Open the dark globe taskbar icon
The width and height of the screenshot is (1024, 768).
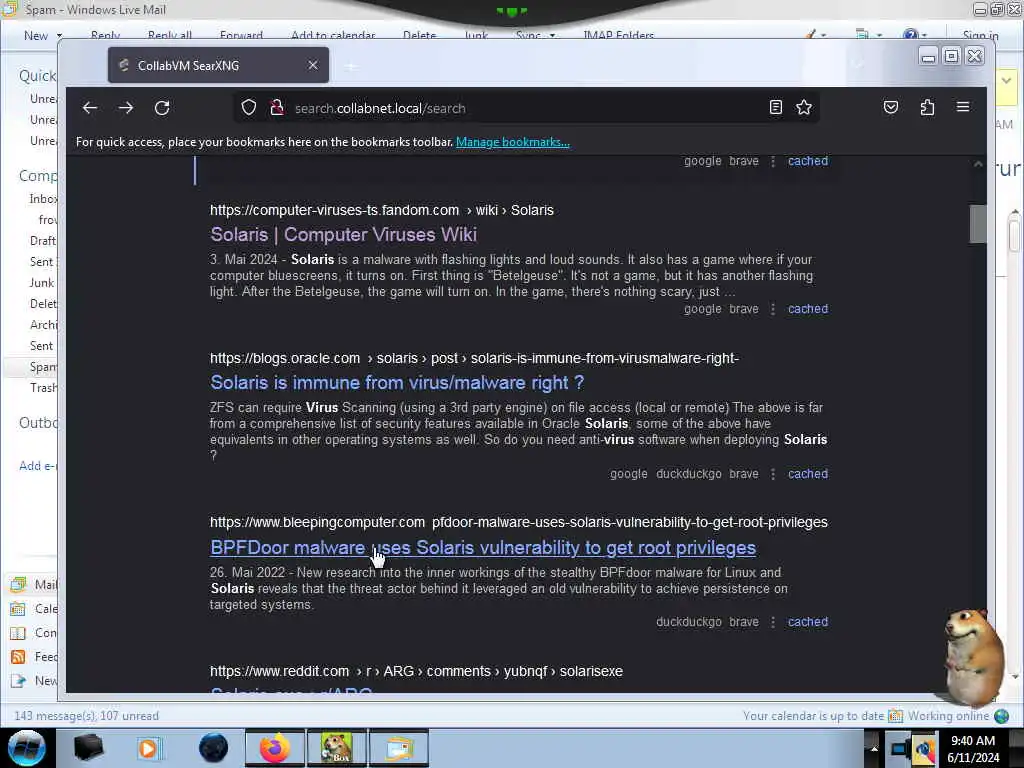point(213,748)
